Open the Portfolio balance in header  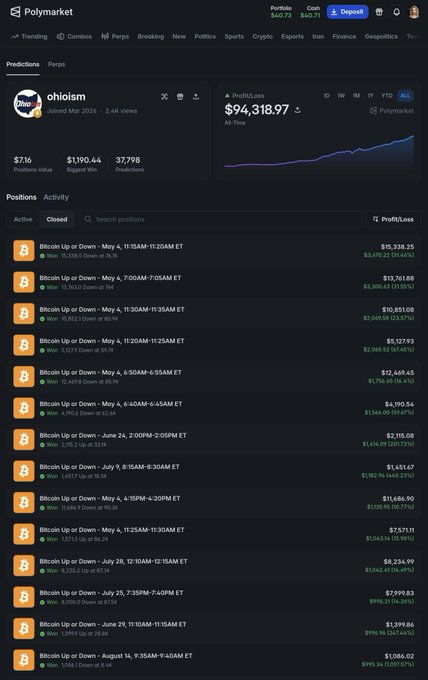pyautogui.click(x=281, y=12)
